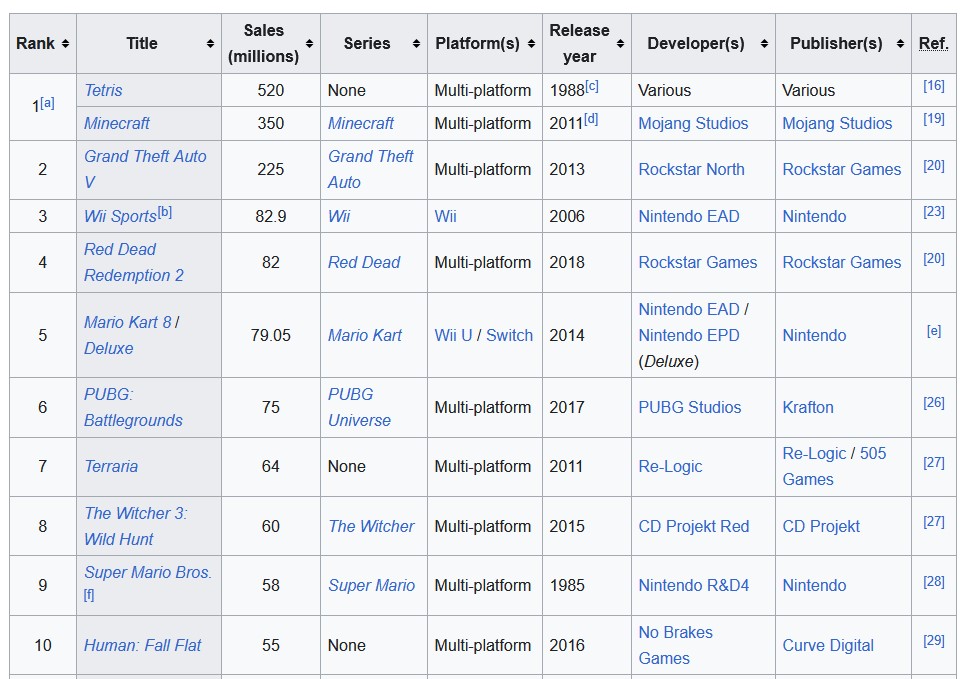The width and height of the screenshot is (962, 679).
Task: Open reference [19] for Minecraft
Action: [x=934, y=119]
